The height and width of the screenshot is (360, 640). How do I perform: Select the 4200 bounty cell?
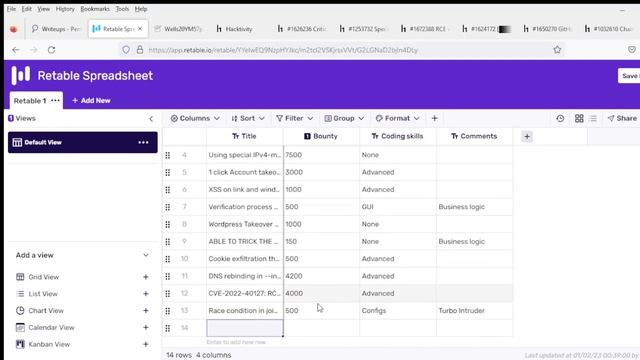tap(321, 276)
